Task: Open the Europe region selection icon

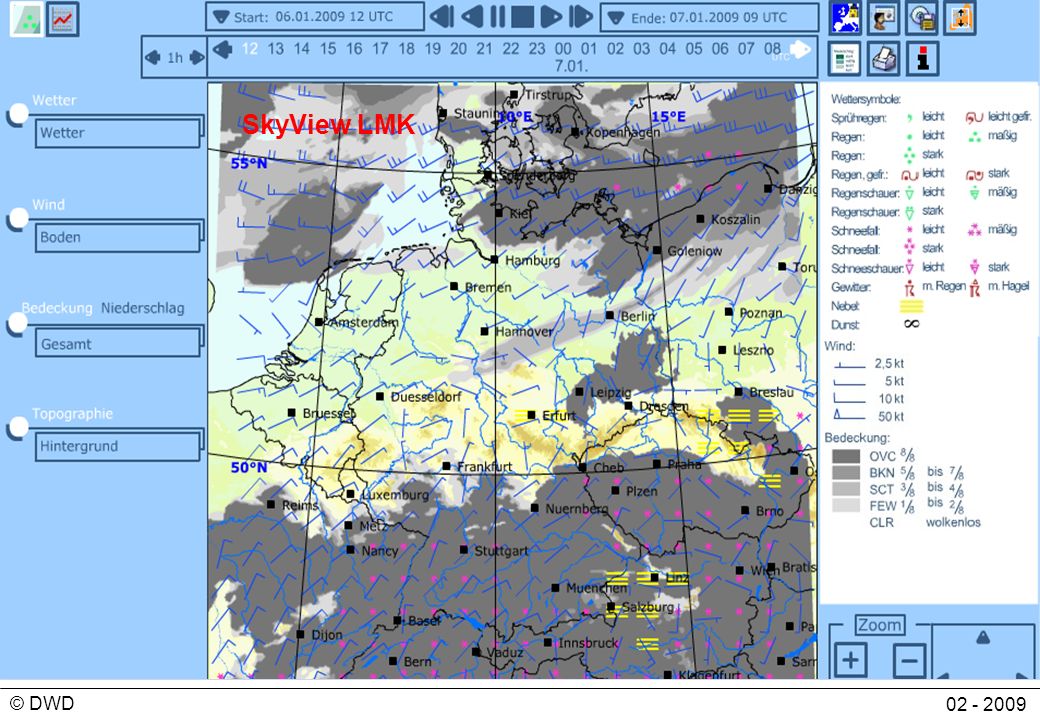Action: pos(846,18)
